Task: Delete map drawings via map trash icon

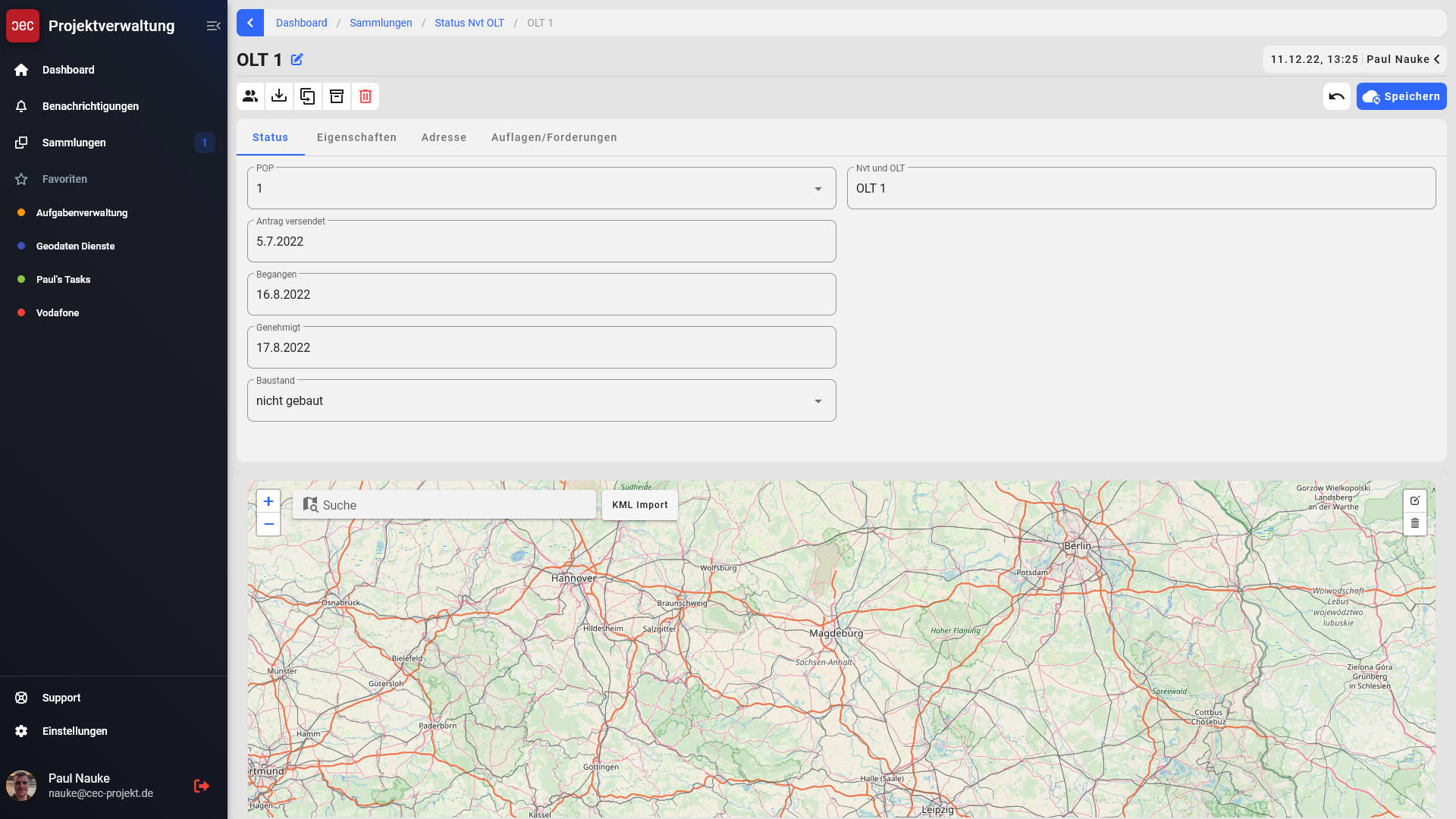Action: (x=1415, y=523)
